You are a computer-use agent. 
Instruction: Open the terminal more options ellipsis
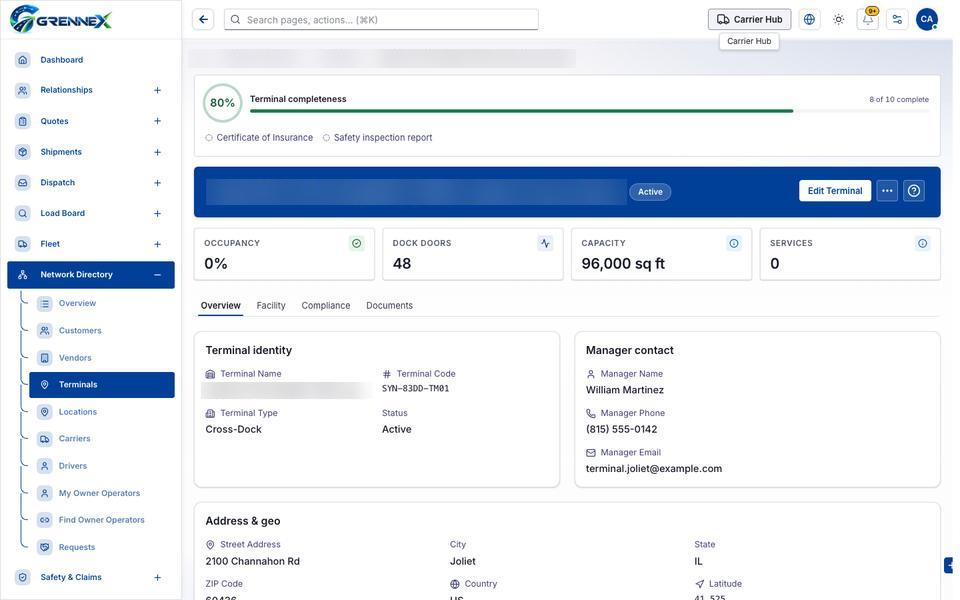point(887,191)
